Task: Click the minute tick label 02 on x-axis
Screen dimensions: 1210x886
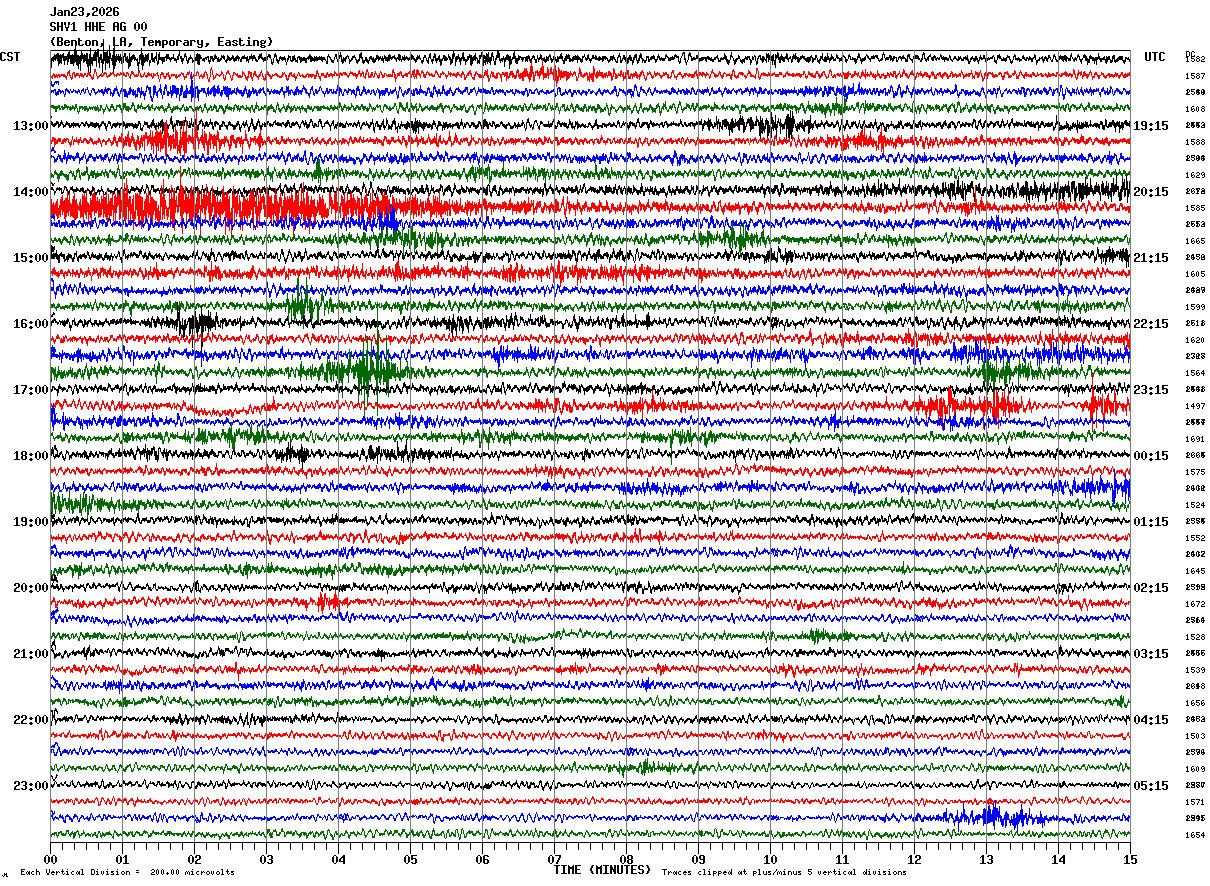Action: coord(194,860)
